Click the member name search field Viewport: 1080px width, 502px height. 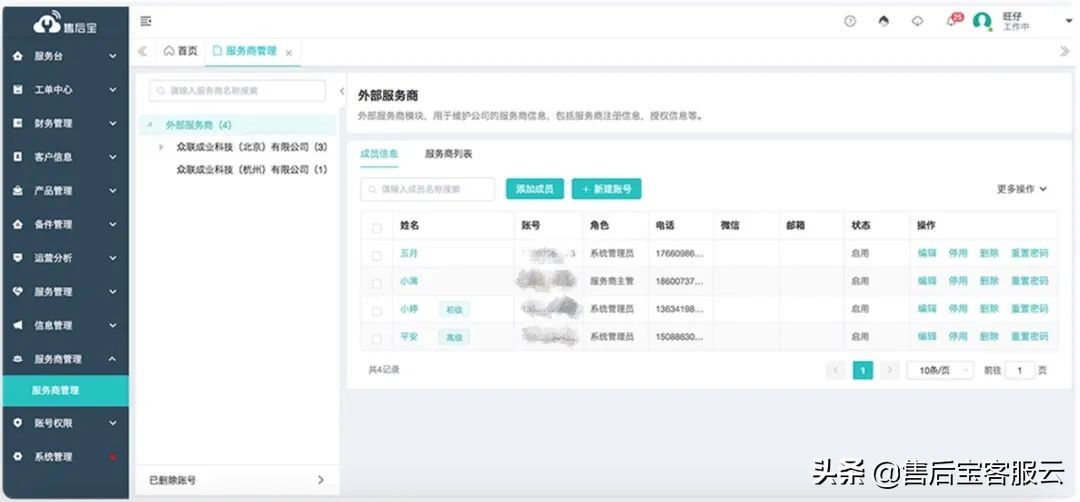(x=427, y=189)
